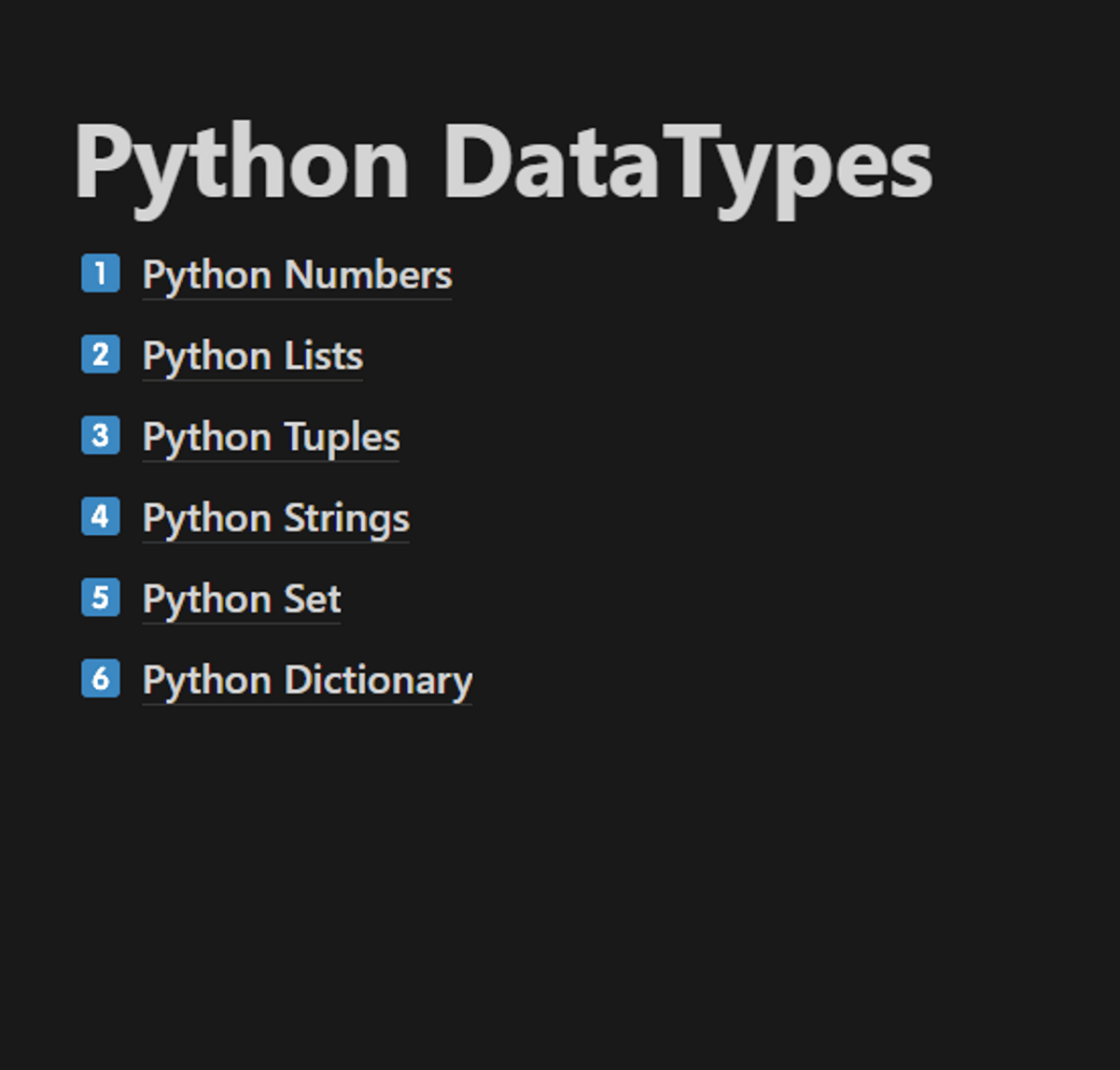The width and height of the screenshot is (1120, 1070).
Task: Click the word Lists in the second link
Action: [x=323, y=357]
